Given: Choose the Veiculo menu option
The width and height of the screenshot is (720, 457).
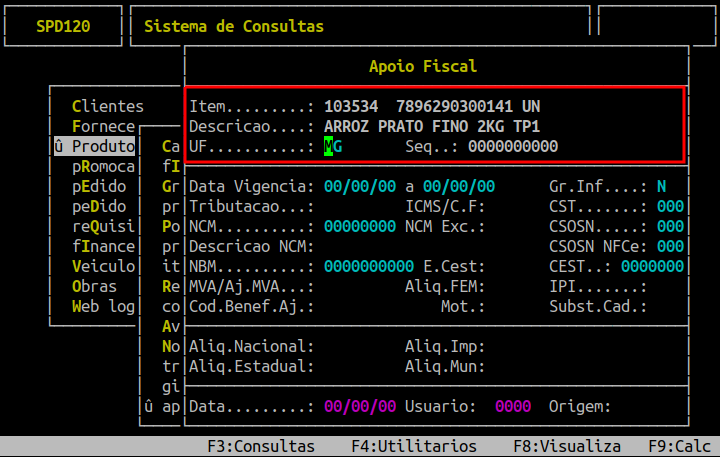Looking at the screenshot, I should point(103,267).
